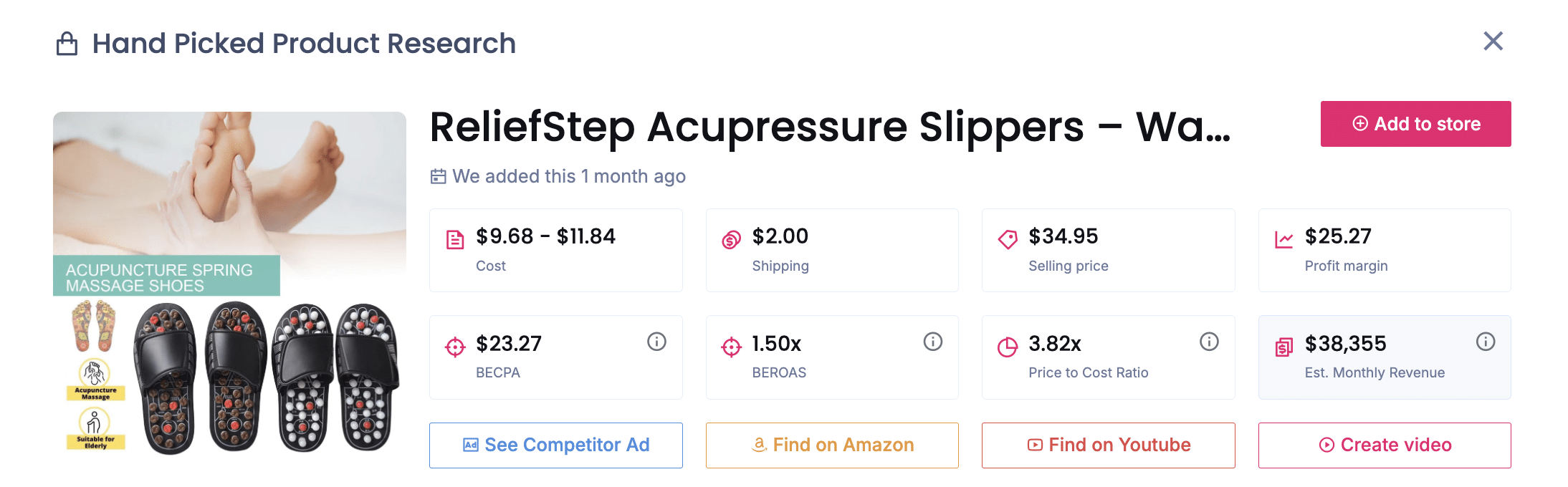The height and width of the screenshot is (487, 1568).
Task: Open See Competitor Ad
Action: (x=555, y=445)
